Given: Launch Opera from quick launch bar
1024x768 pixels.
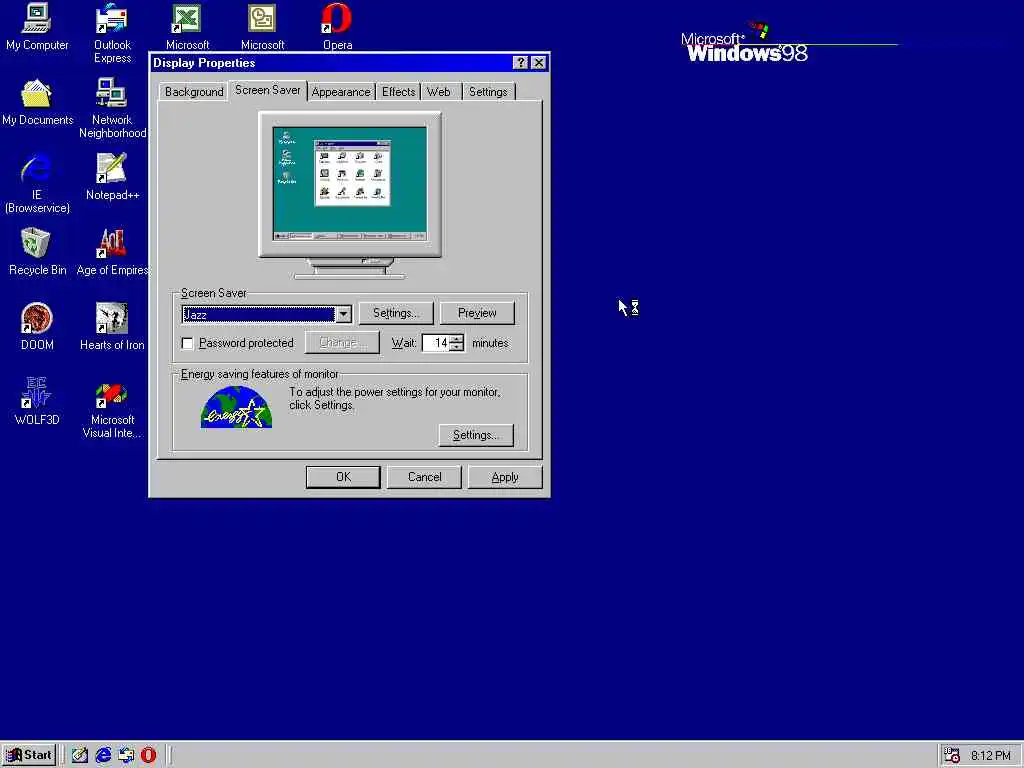Looking at the screenshot, I should click(x=149, y=755).
